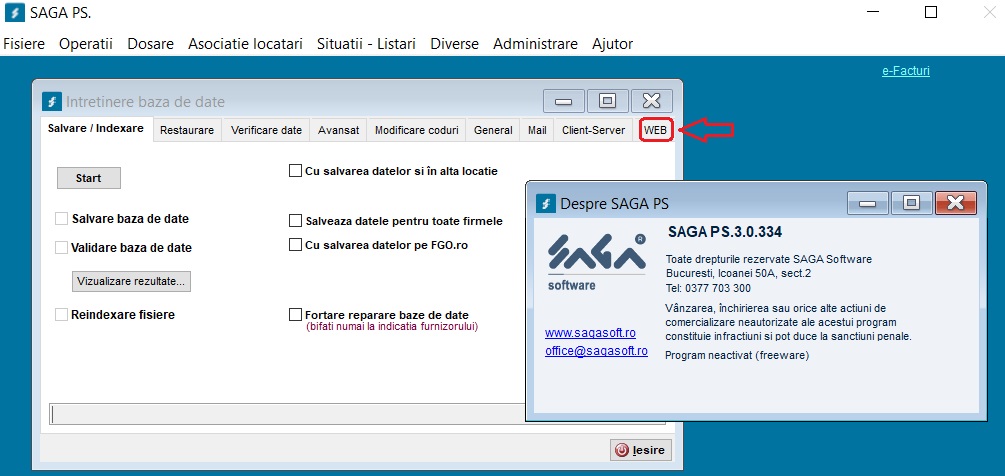Switch to the Mail tab
The height and width of the screenshot is (476, 1005).
[x=537, y=130]
